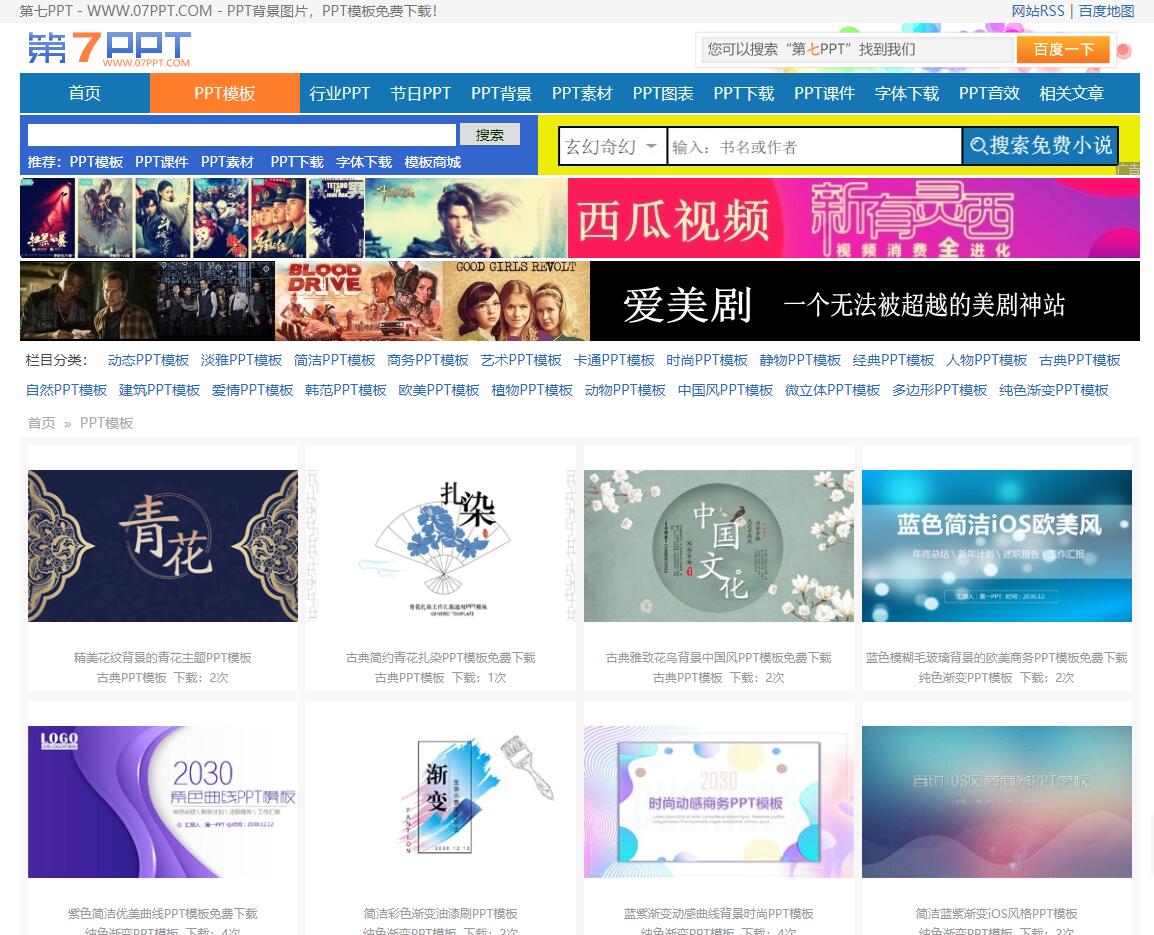Image resolution: width=1154 pixels, height=935 pixels.
Task: Expand the 玄幻奇幻 genre dropdown
Action: click(612, 147)
